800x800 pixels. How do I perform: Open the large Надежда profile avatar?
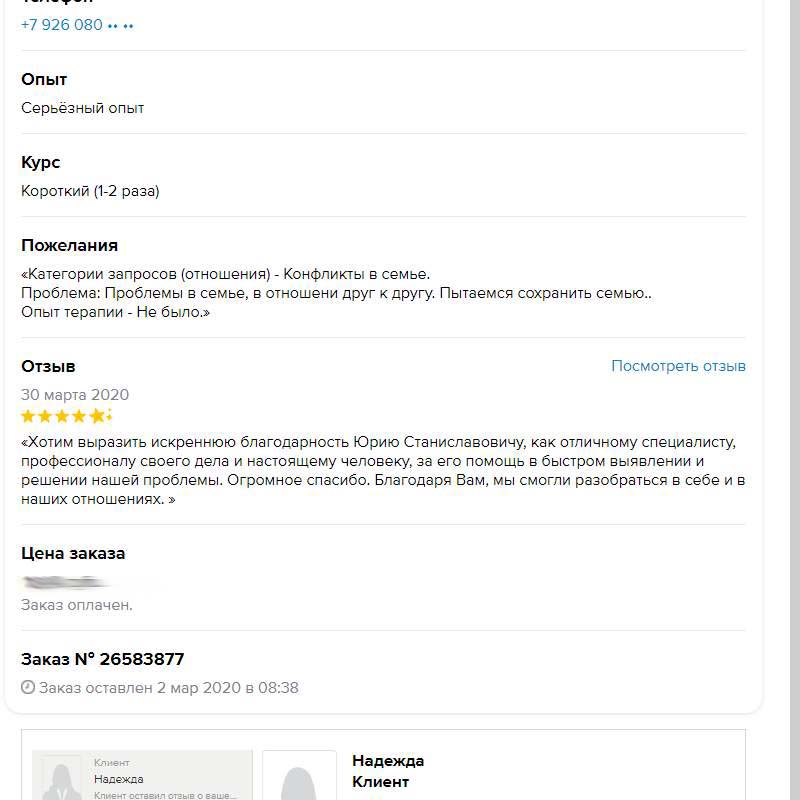click(x=299, y=778)
